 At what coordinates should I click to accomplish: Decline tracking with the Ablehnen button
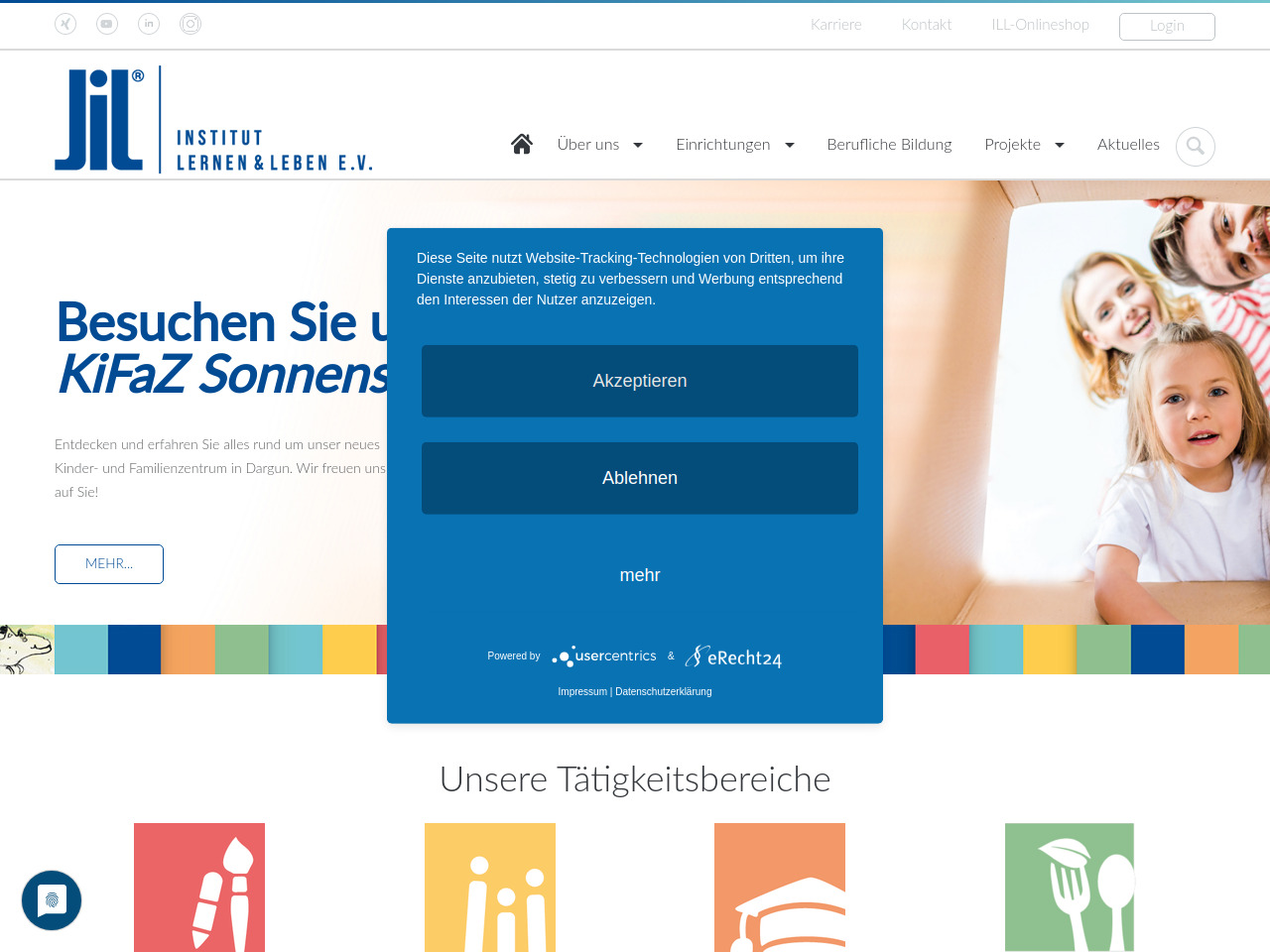pos(640,478)
